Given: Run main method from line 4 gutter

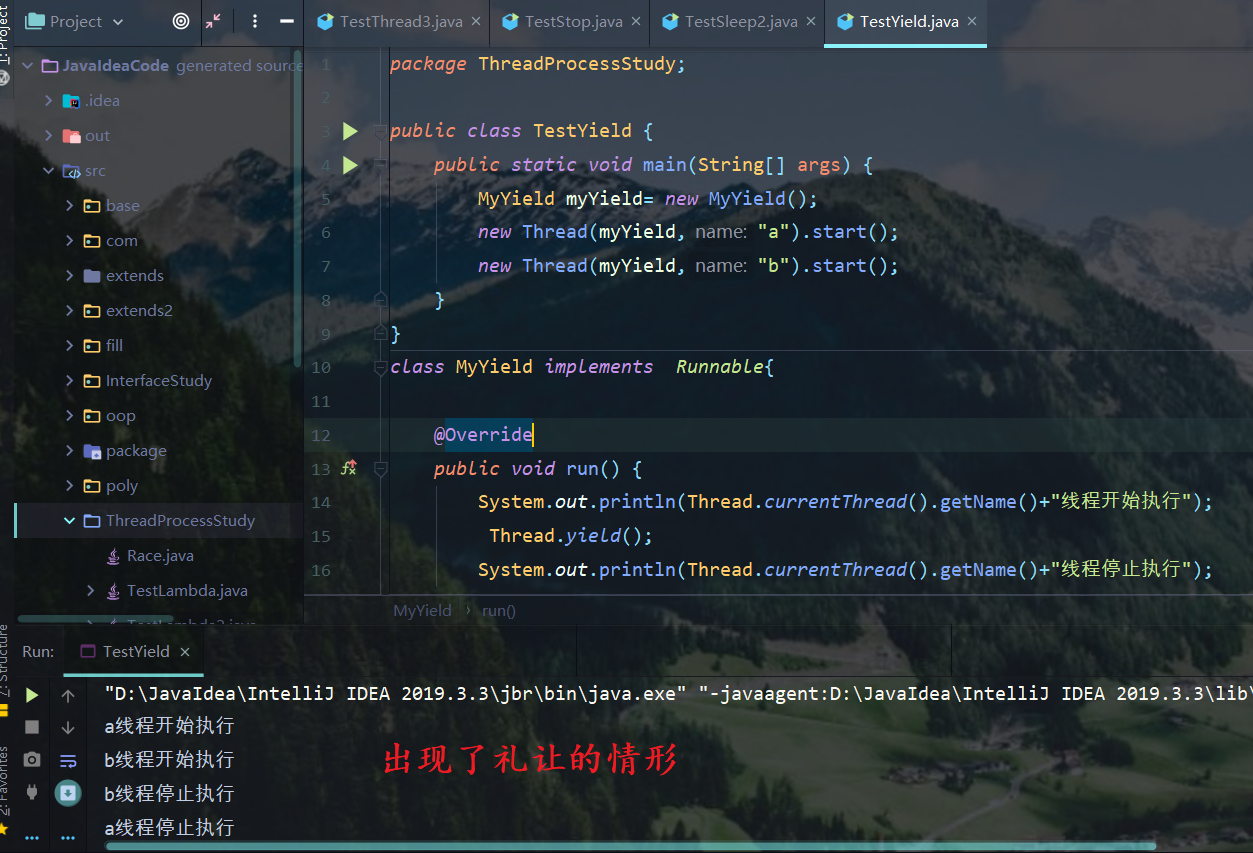Looking at the screenshot, I should [x=350, y=165].
